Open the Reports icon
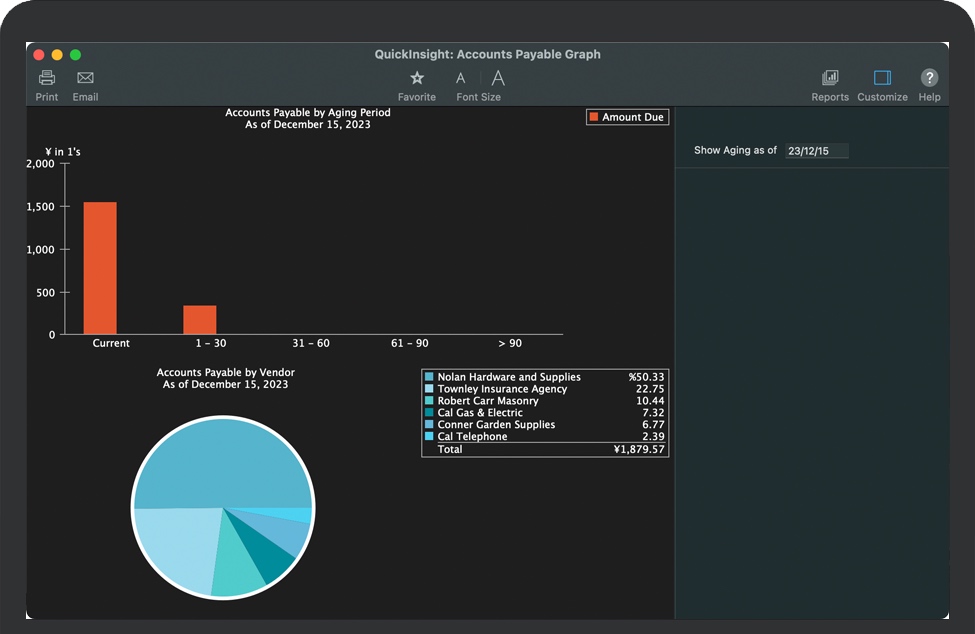 pos(830,78)
